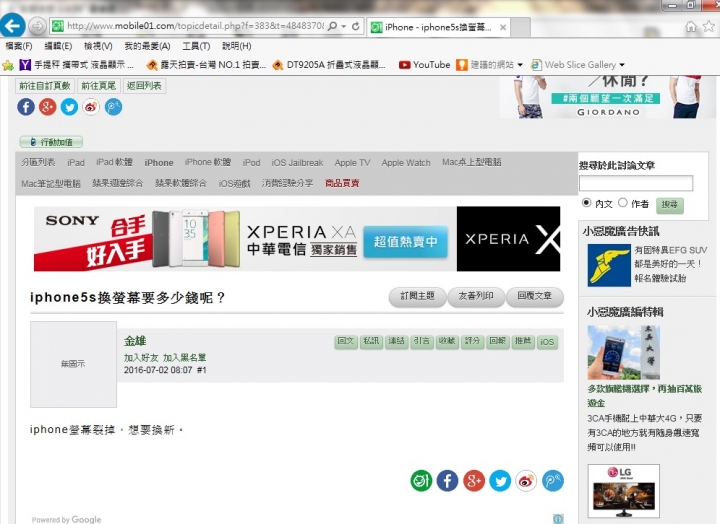Click the ad info icon near Powered by Google
This screenshot has width=720, height=524.
558,519
